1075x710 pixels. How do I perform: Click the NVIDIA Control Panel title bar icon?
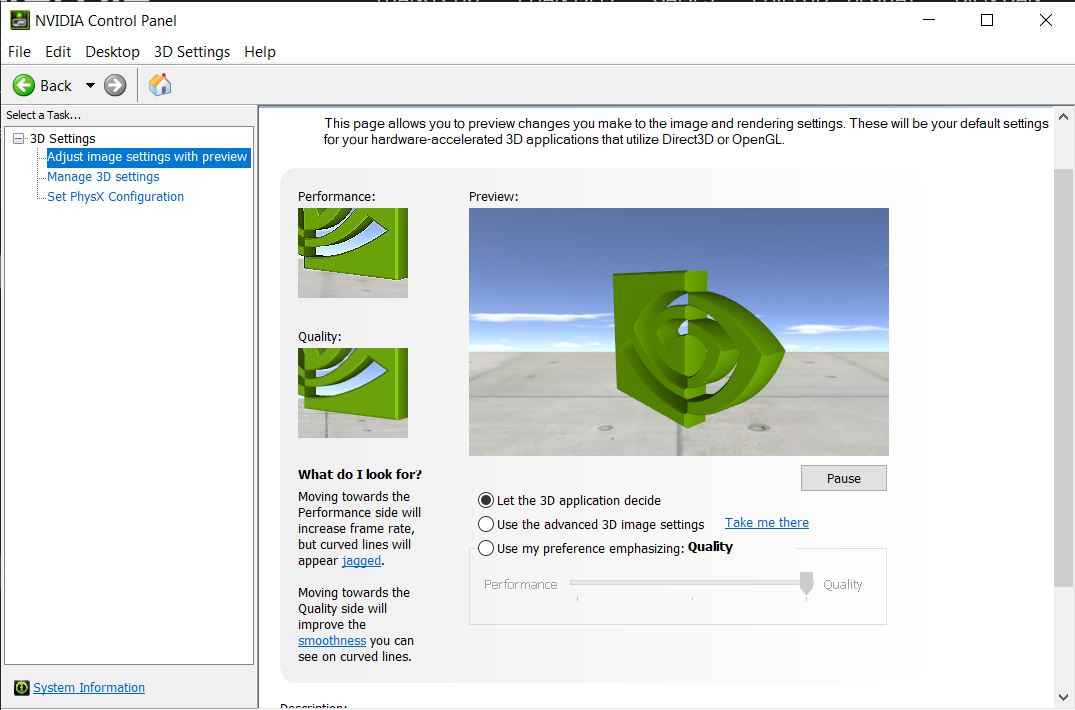point(19,20)
